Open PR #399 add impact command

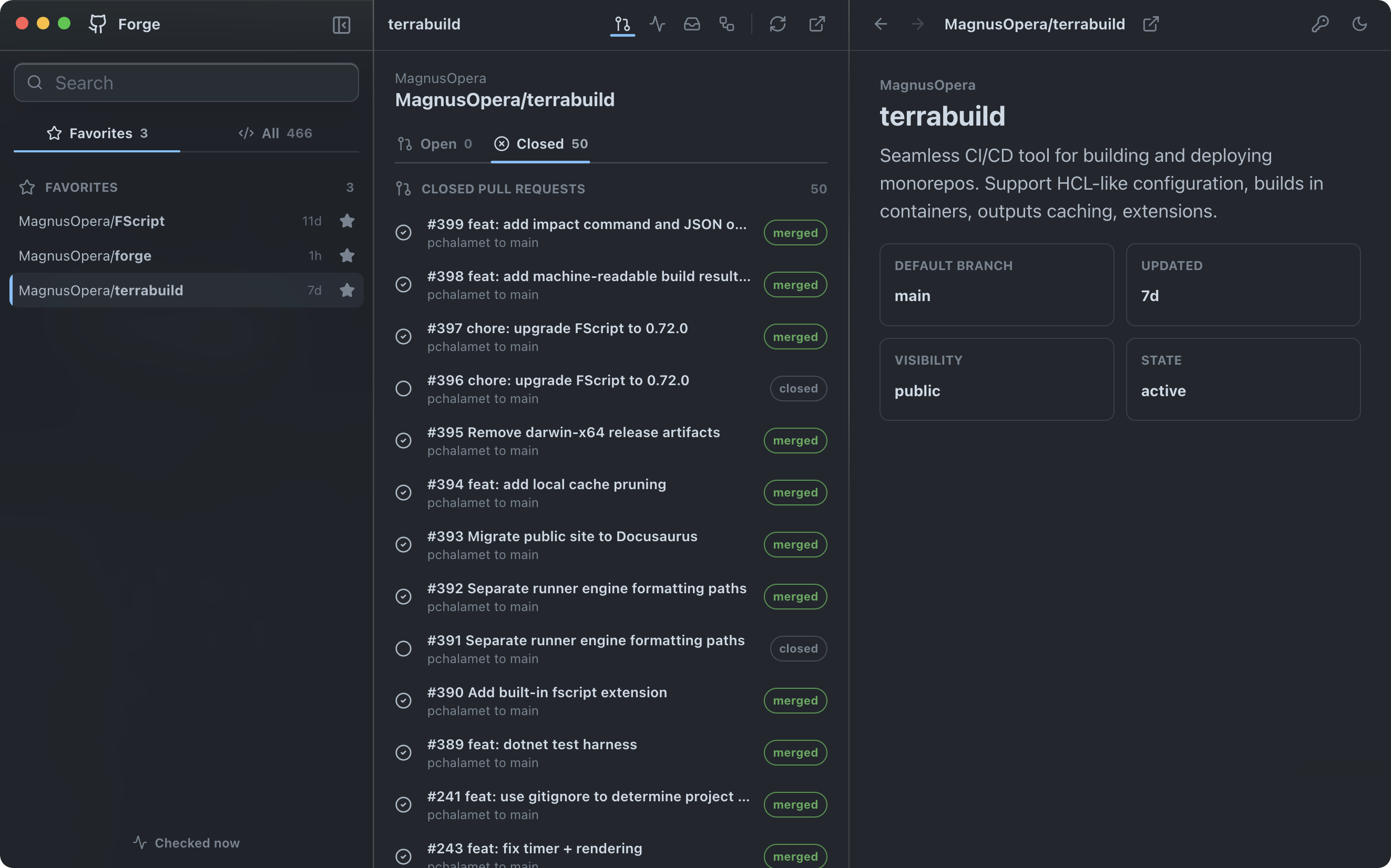pos(611,233)
